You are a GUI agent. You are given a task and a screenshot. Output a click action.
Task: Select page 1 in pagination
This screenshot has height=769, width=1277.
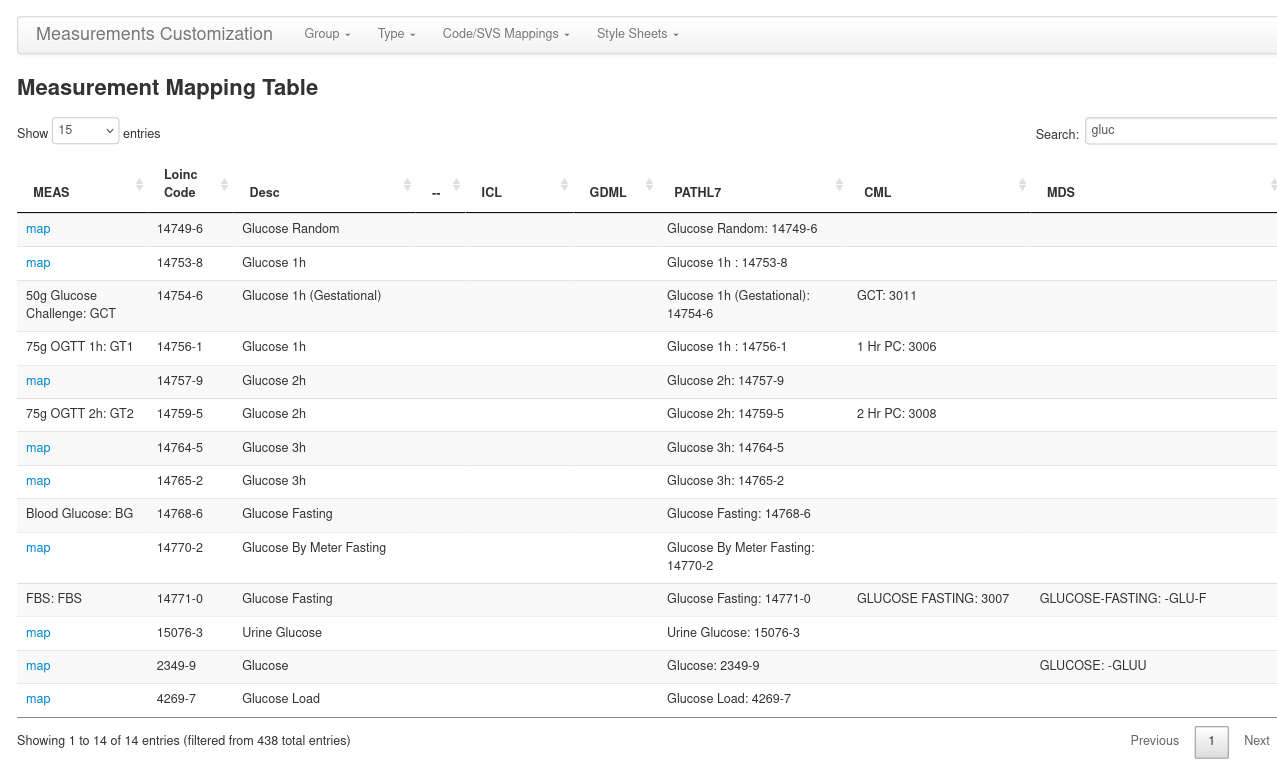[1211, 742]
